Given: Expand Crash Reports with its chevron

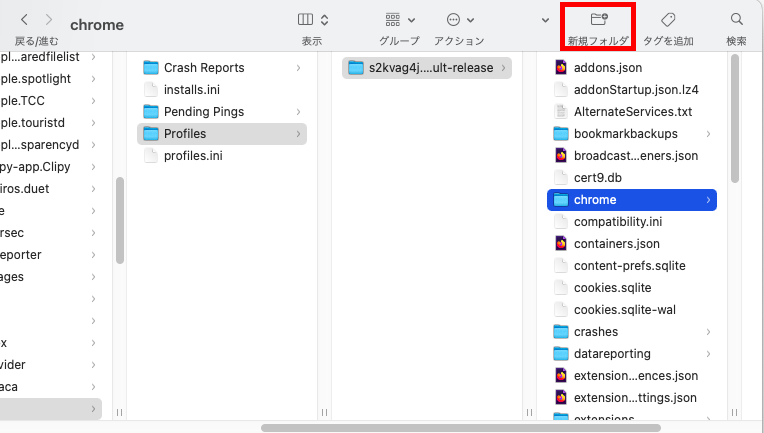Looking at the screenshot, I should pyautogui.click(x=298, y=68).
